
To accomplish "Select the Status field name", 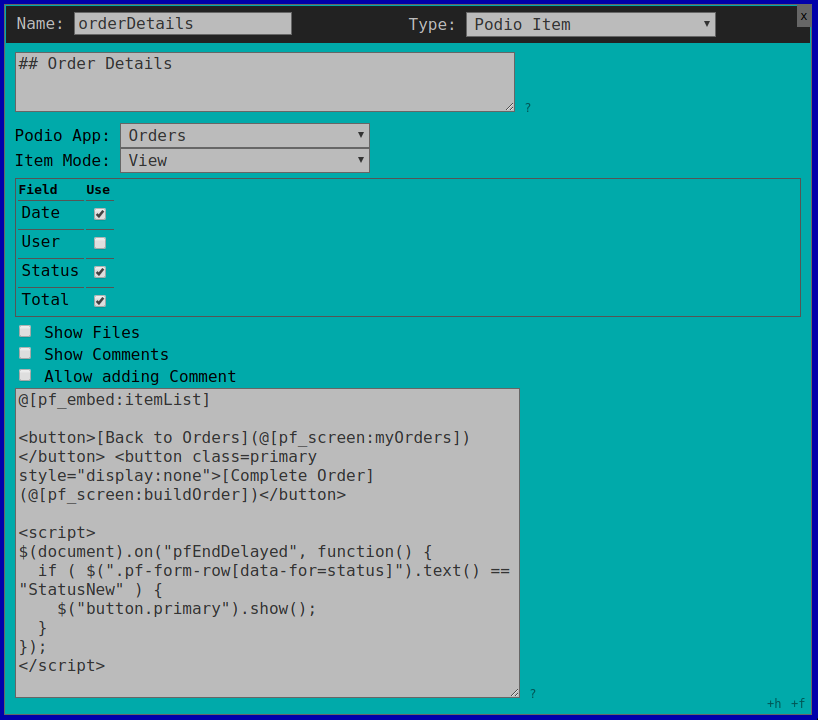I will [50, 271].
